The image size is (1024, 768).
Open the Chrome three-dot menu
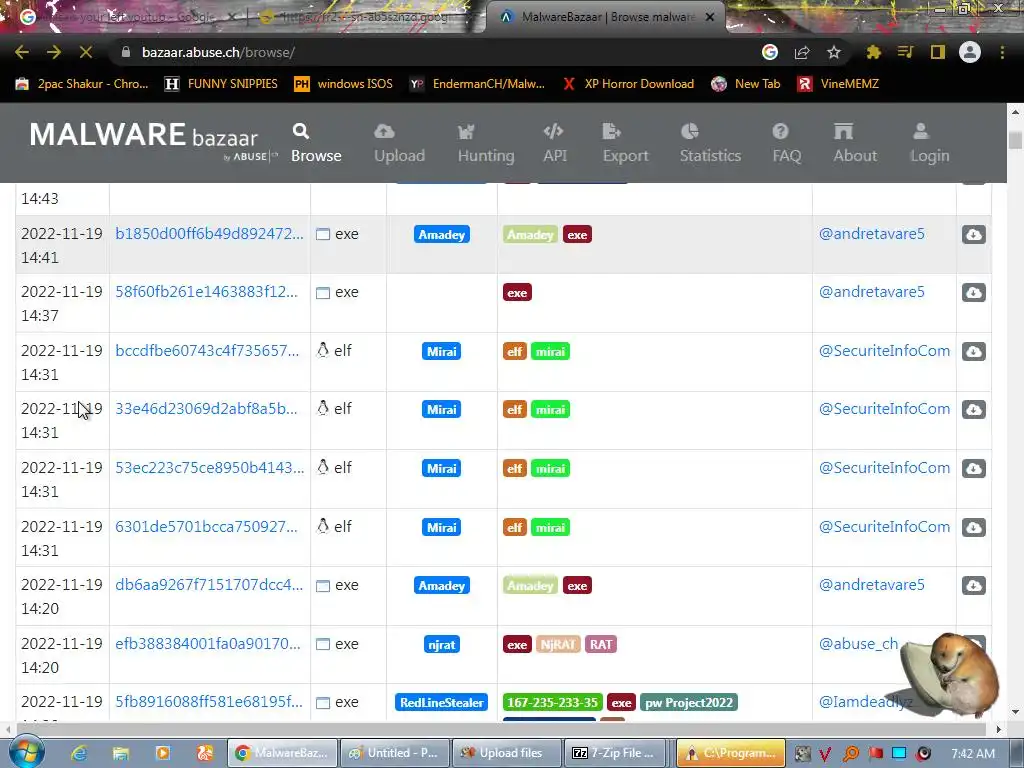(x=1002, y=52)
